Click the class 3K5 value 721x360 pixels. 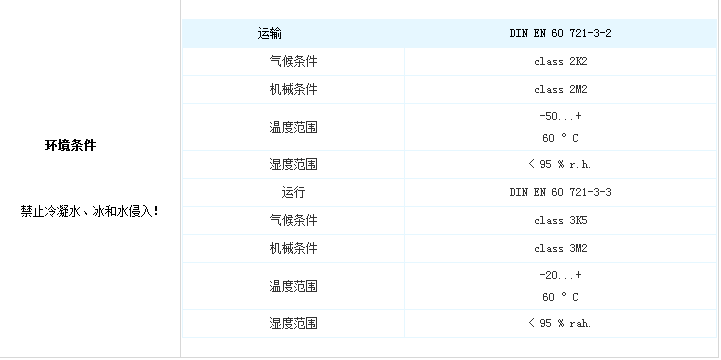coord(561,220)
